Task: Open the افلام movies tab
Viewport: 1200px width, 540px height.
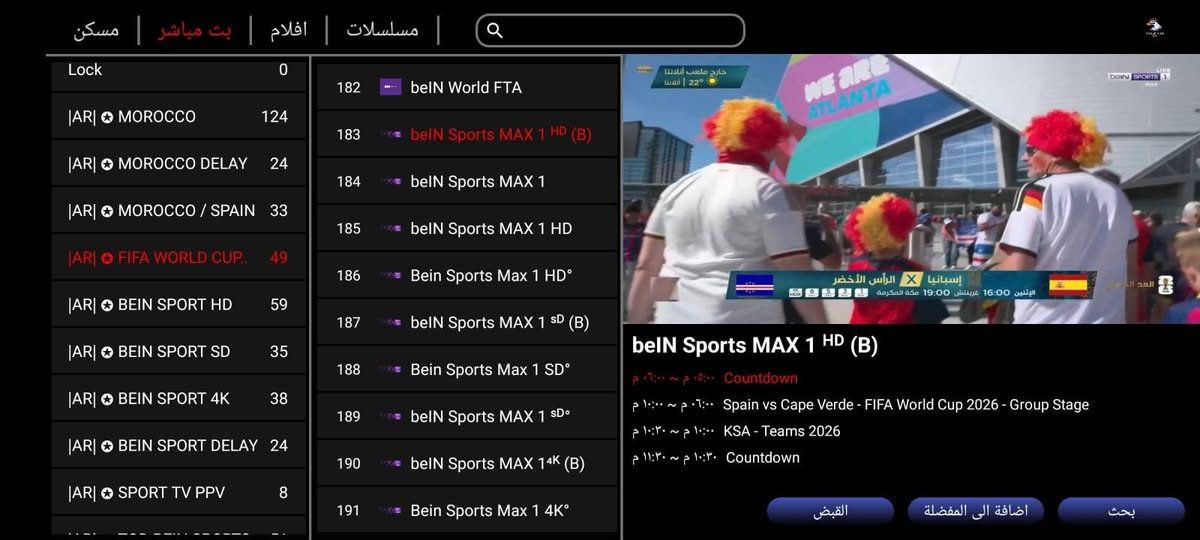Action: pyautogui.click(x=288, y=30)
